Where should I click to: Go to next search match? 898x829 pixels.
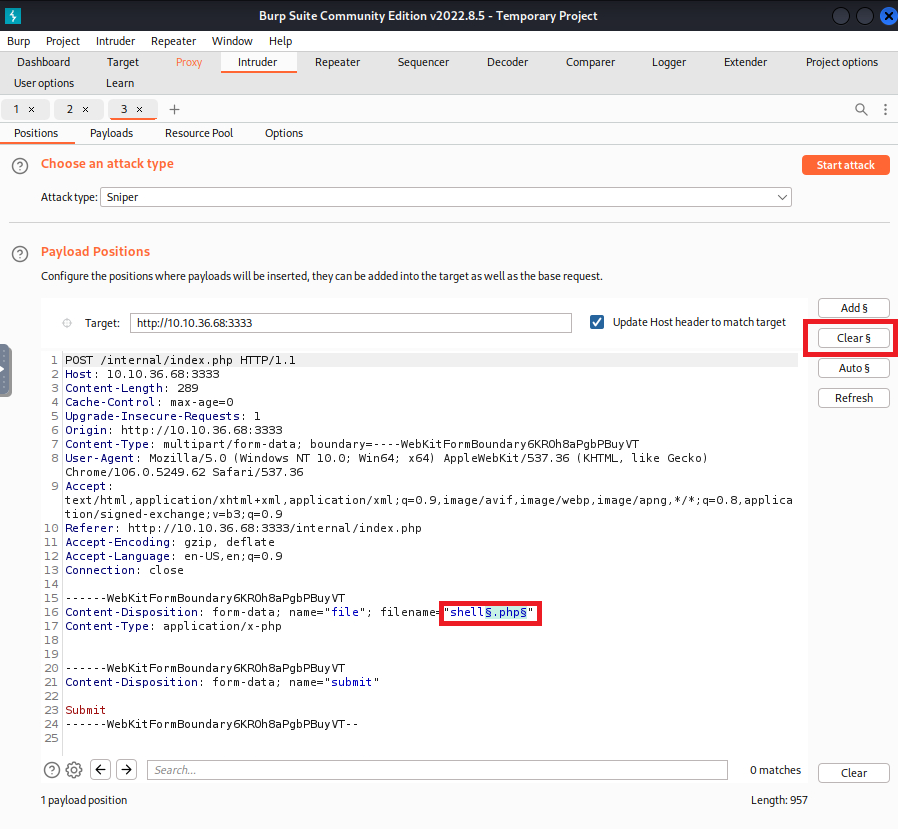click(x=127, y=769)
